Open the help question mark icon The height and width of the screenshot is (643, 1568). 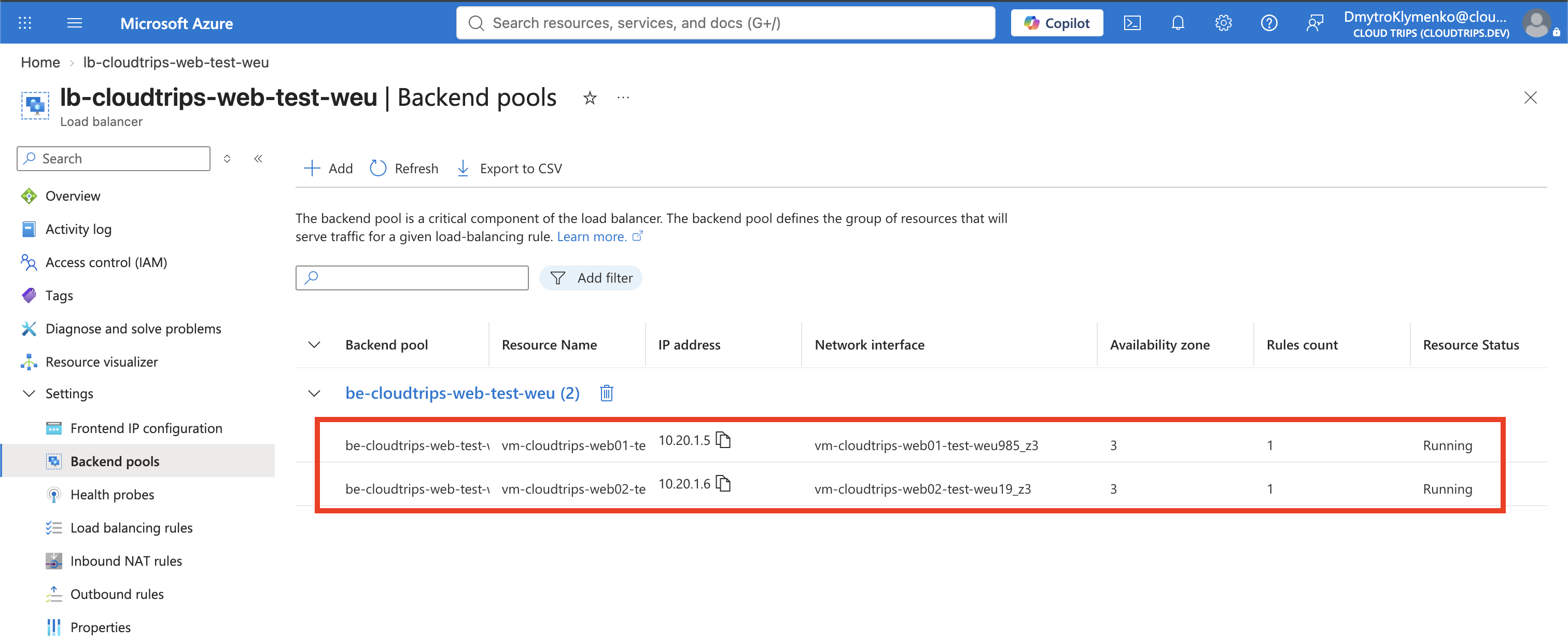click(1269, 23)
